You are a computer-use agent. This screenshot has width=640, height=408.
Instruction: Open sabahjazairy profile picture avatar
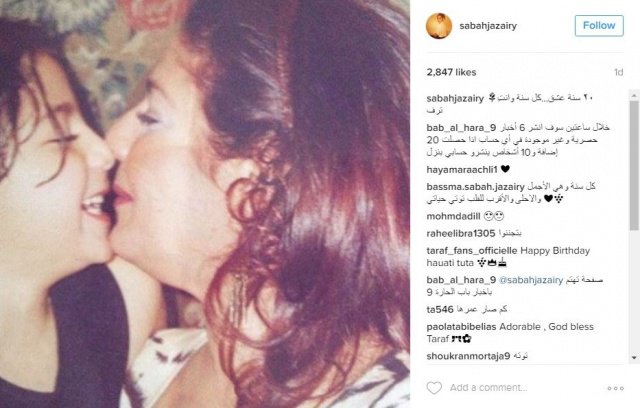coord(439,26)
